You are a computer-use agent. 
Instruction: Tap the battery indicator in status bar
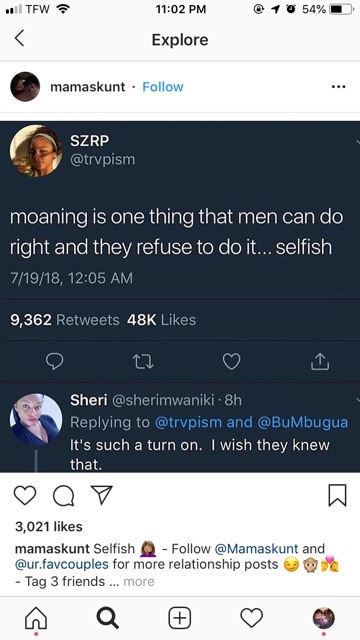(x=341, y=9)
